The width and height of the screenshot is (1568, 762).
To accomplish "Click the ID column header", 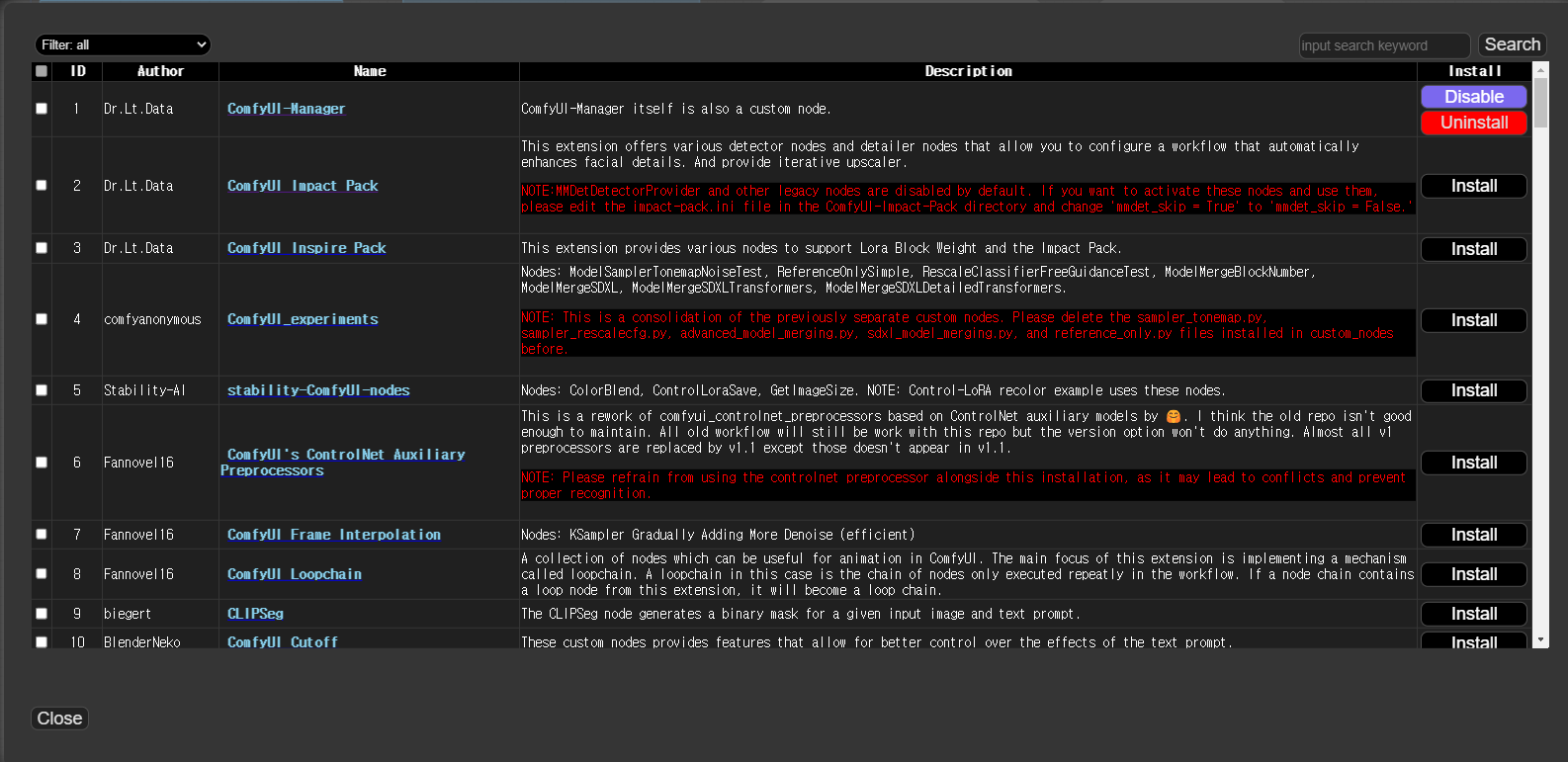I will coord(78,71).
